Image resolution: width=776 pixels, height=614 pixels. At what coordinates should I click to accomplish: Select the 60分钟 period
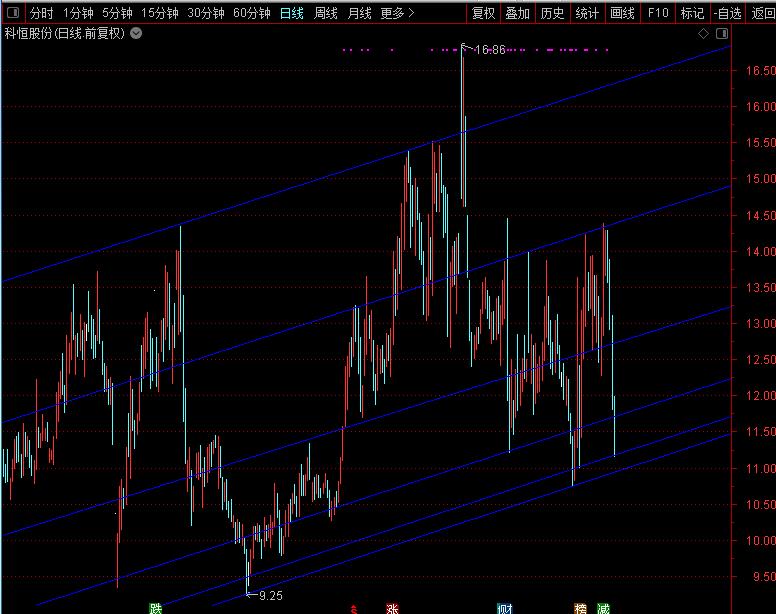coord(252,13)
